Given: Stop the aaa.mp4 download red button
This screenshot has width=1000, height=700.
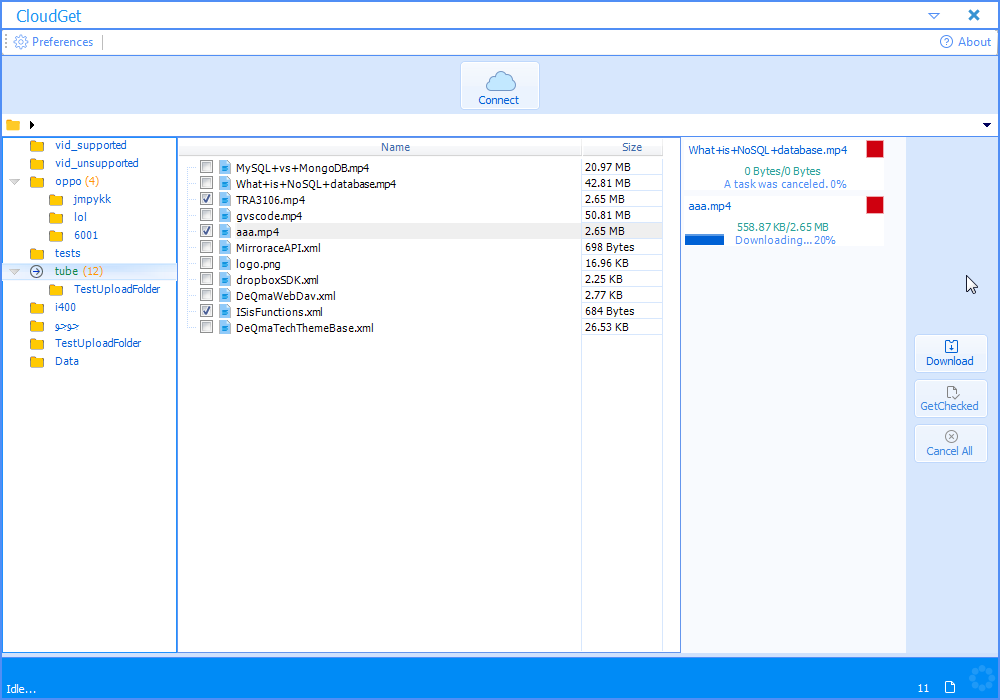Looking at the screenshot, I should (x=875, y=205).
